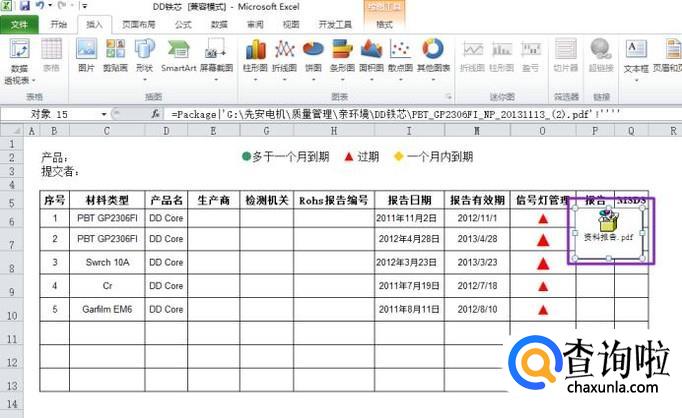Click the 信号灯管理 header cell
This screenshot has height=418, width=682.
(543, 200)
